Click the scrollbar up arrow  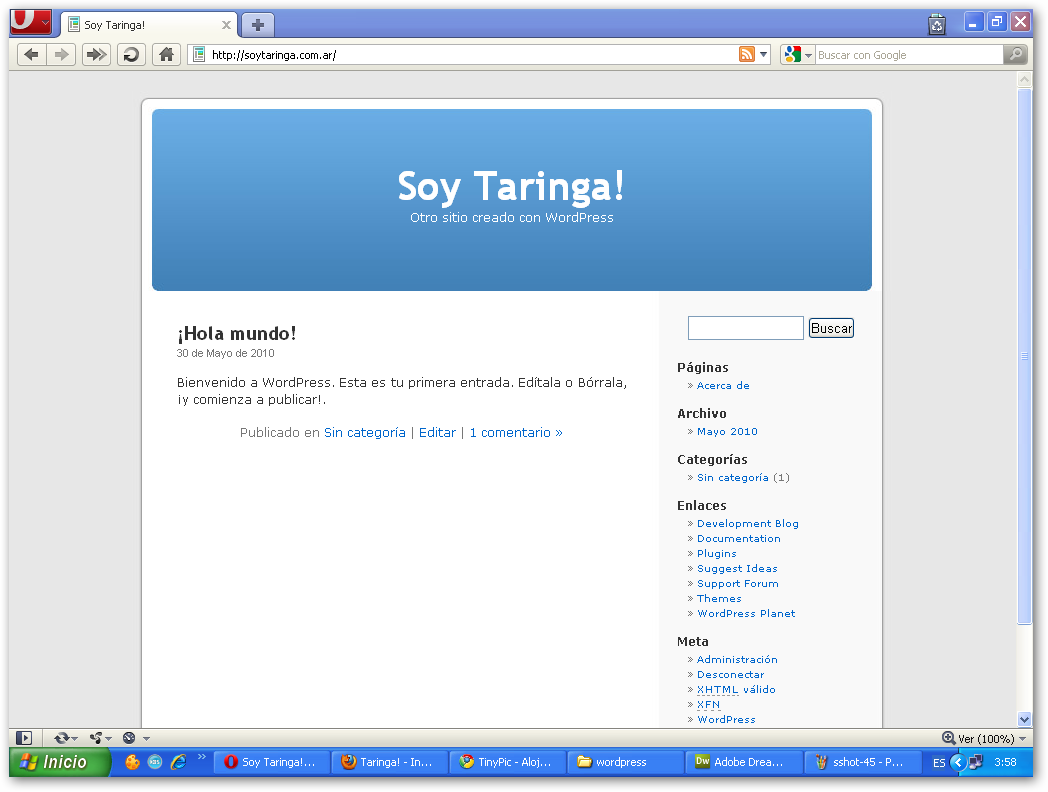point(1025,80)
